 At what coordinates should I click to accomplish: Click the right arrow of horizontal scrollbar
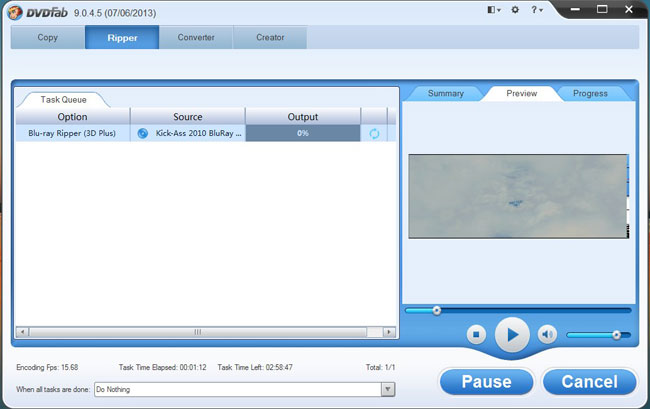(389, 332)
